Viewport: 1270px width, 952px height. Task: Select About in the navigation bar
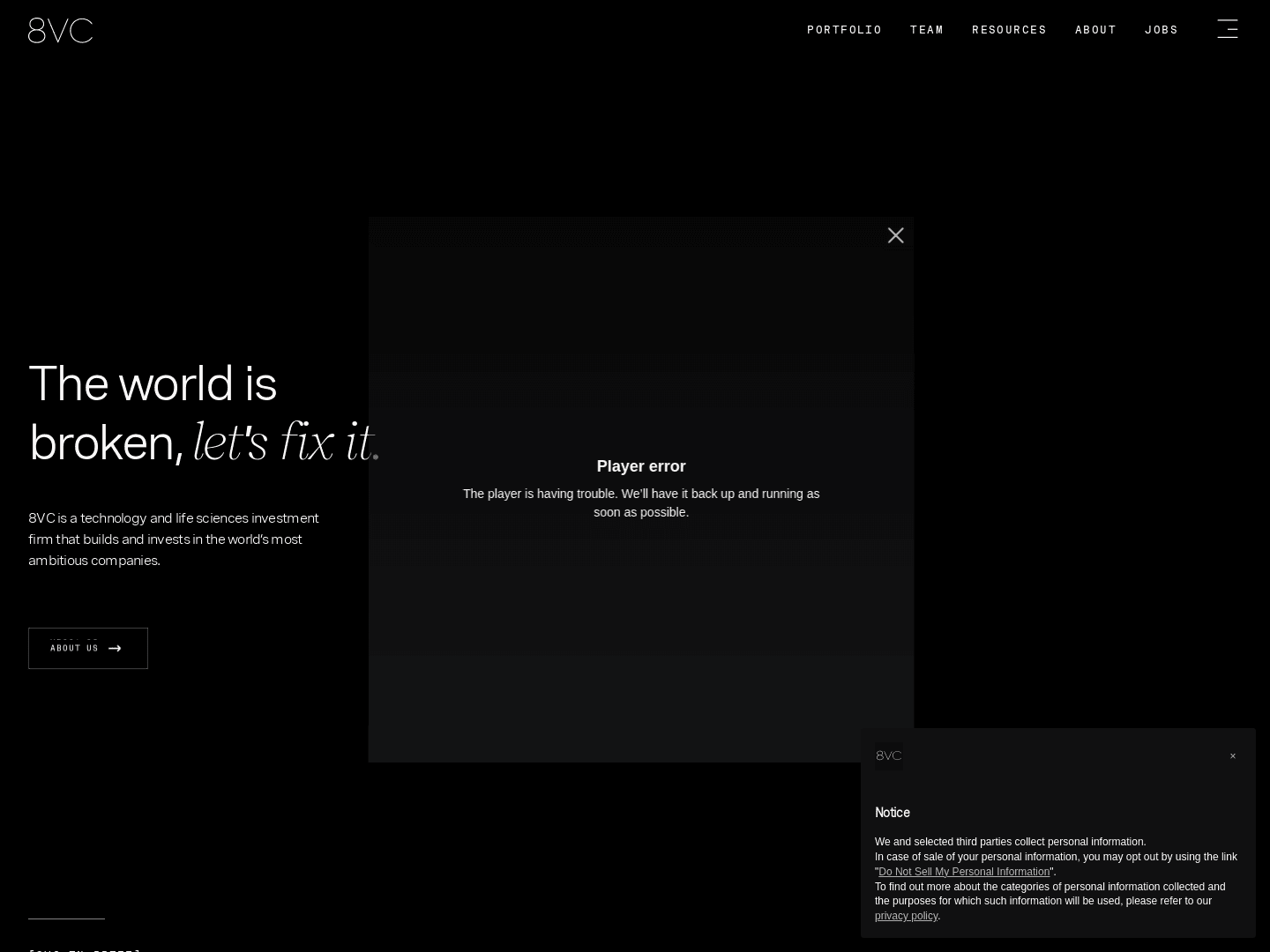(x=1095, y=30)
